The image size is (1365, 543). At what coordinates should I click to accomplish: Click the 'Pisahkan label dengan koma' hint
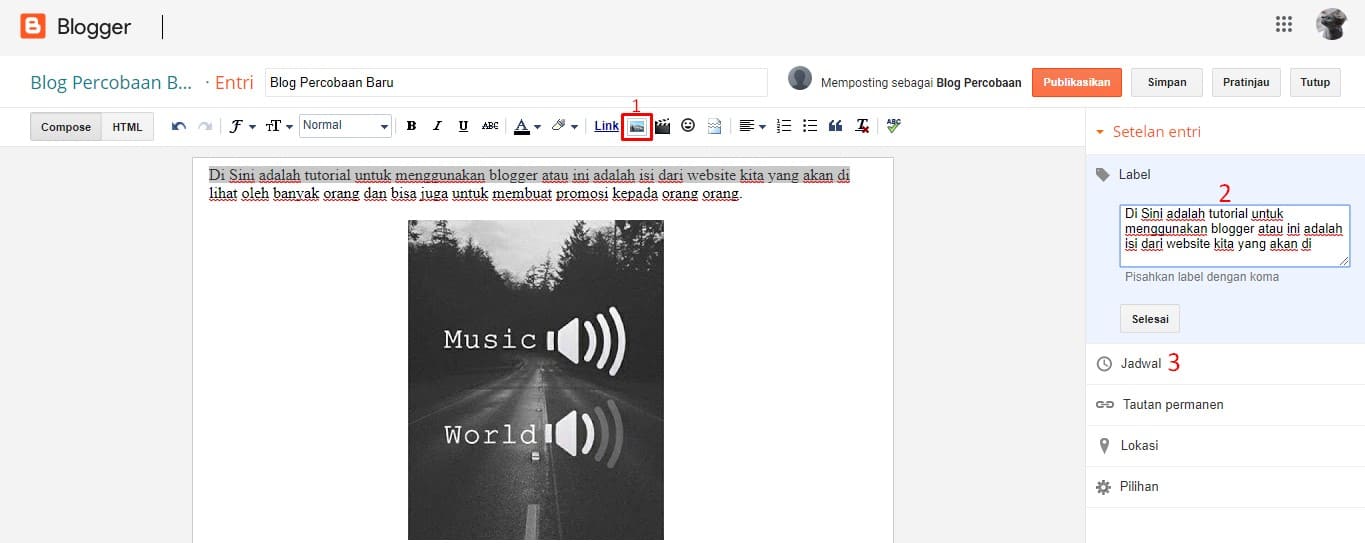pyautogui.click(x=1202, y=277)
